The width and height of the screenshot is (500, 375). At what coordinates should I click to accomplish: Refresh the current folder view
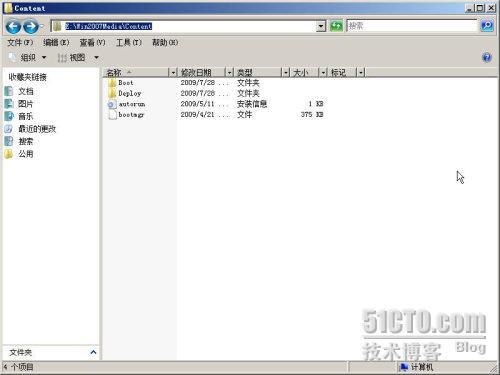[x=336, y=26]
